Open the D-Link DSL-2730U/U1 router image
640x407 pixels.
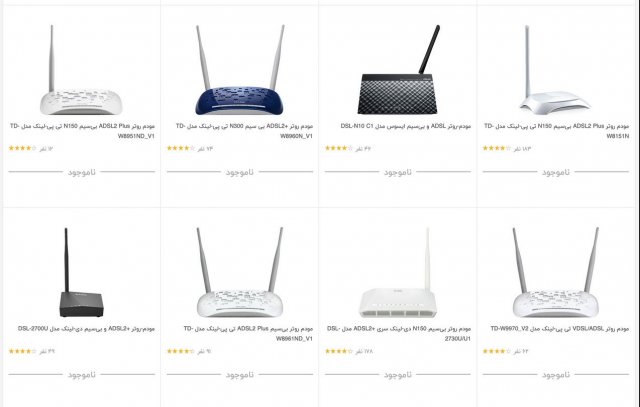tap(398, 272)
